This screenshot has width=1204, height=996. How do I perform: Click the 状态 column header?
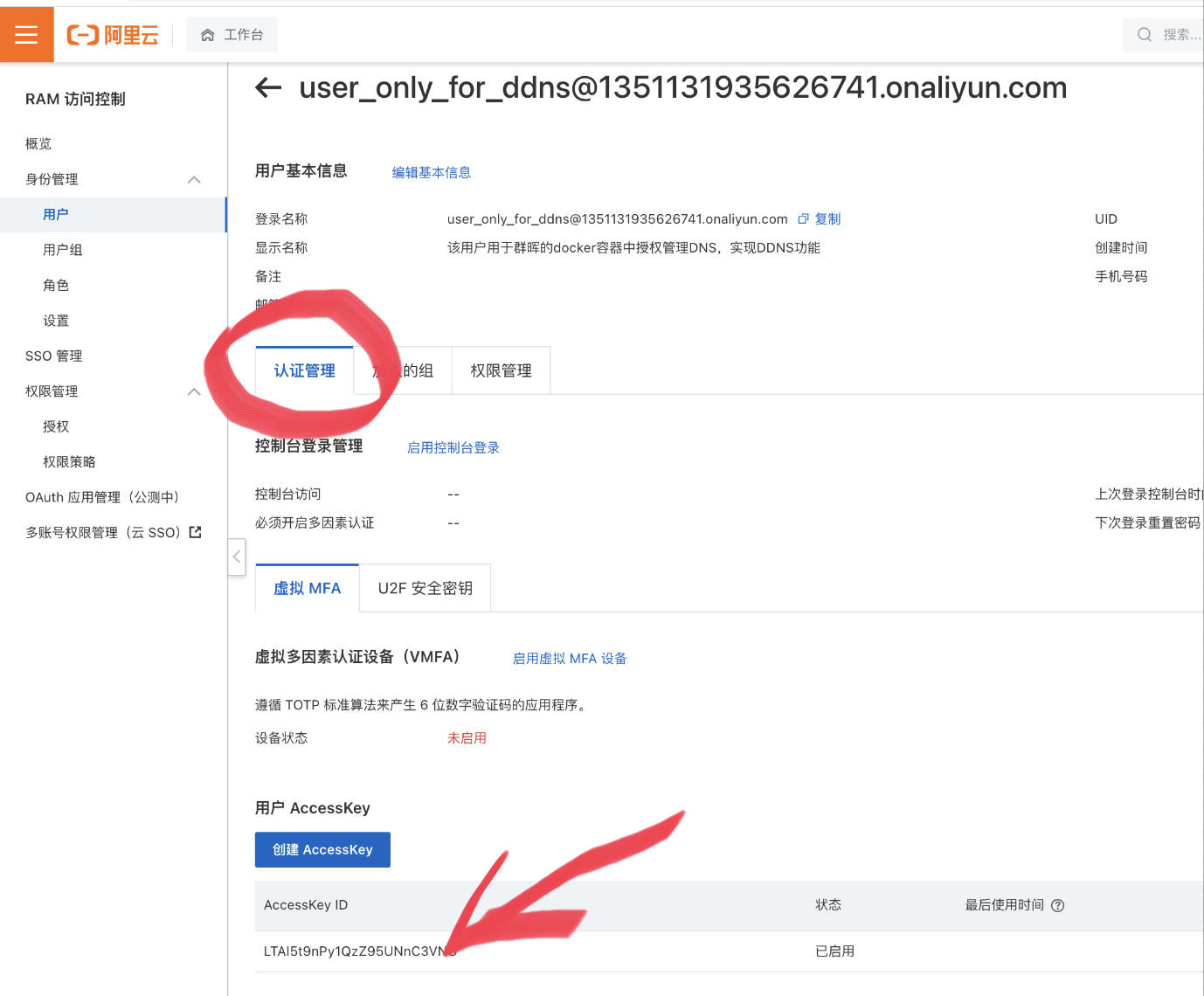[x=828, y=905]
